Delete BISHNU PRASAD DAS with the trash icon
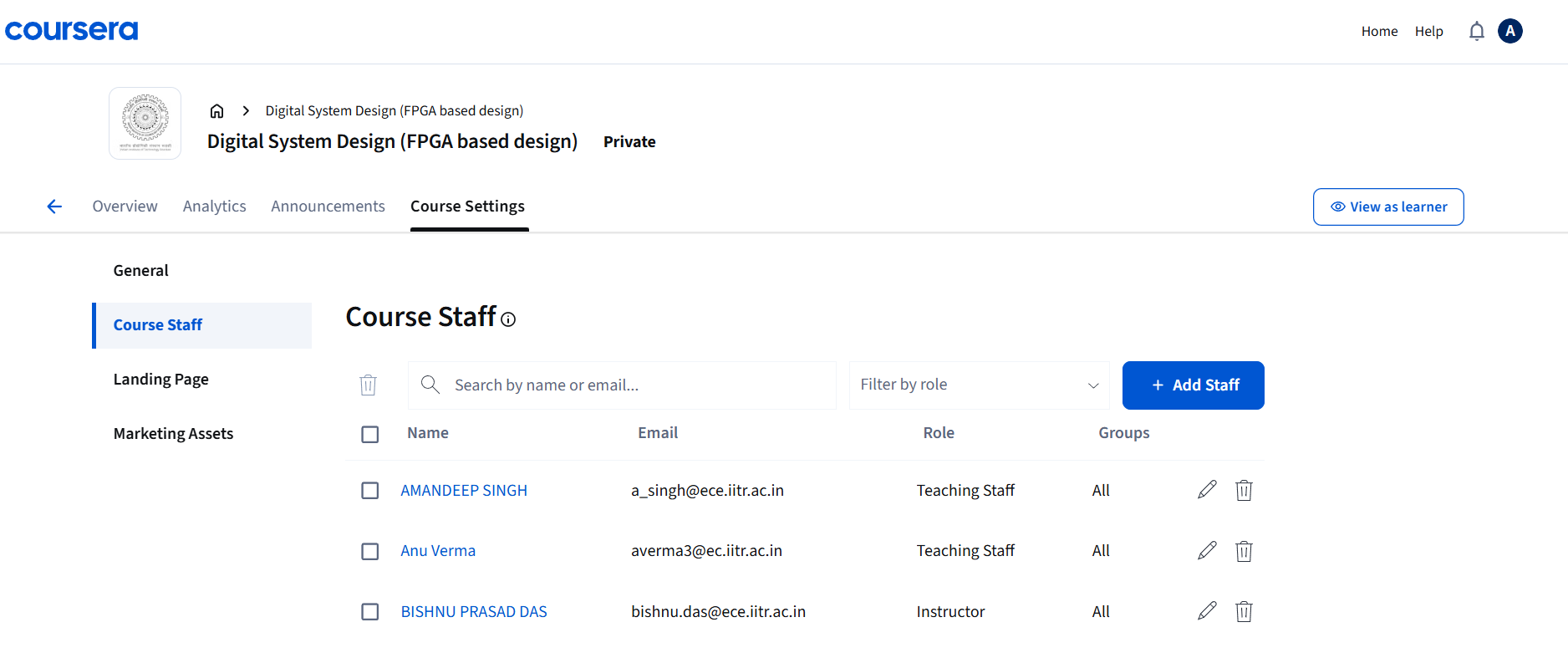 (x=1244, y=611)
